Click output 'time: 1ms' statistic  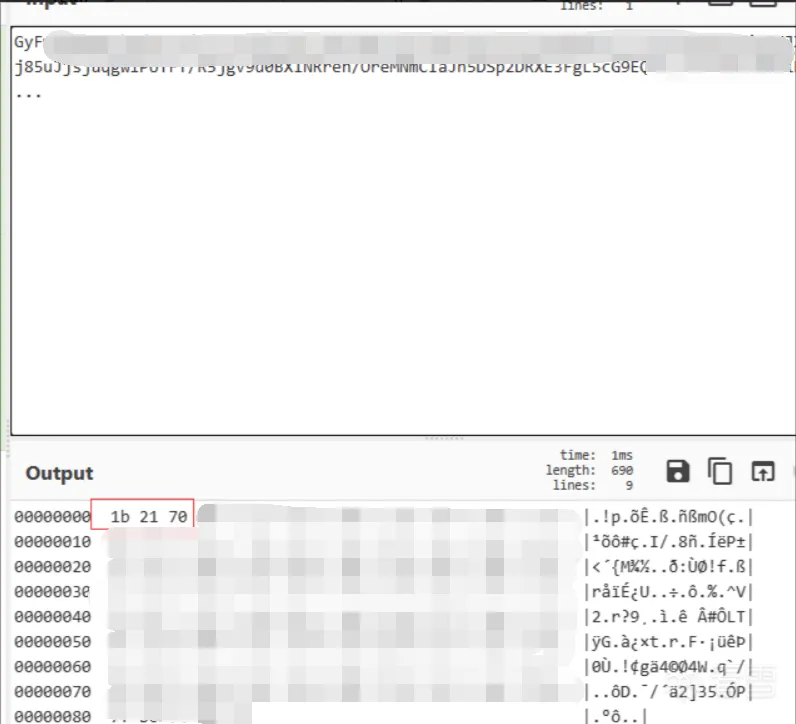(596, 455)
